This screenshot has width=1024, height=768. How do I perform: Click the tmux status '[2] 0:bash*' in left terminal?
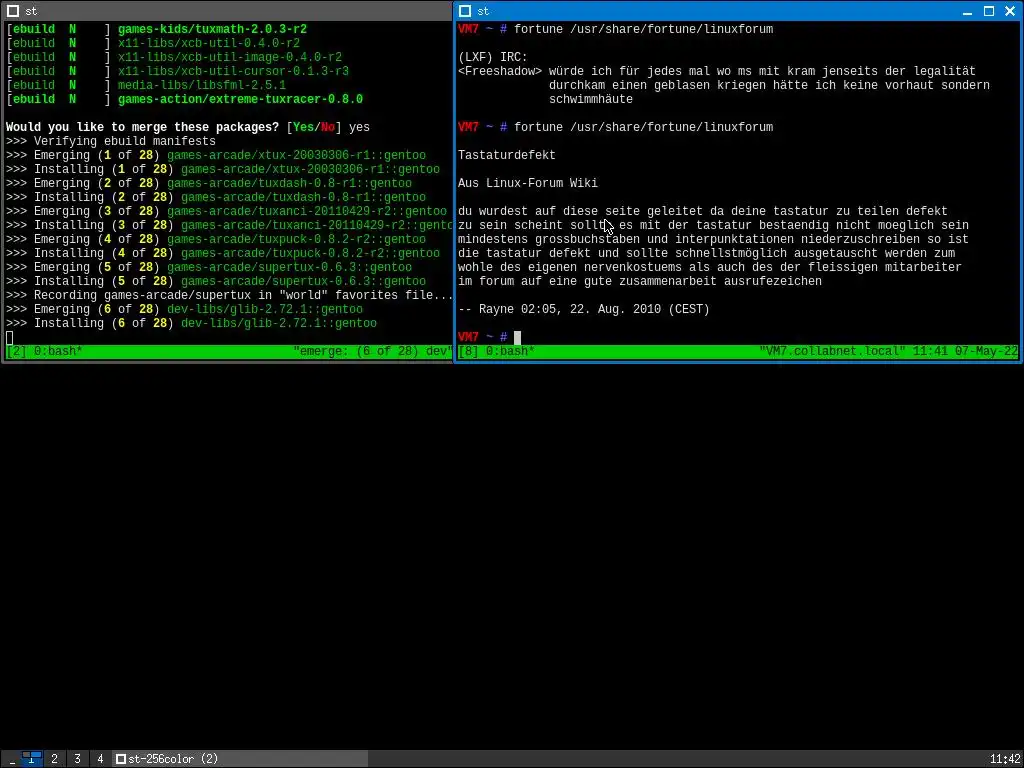pyautogui.click(x=44, y=351)
